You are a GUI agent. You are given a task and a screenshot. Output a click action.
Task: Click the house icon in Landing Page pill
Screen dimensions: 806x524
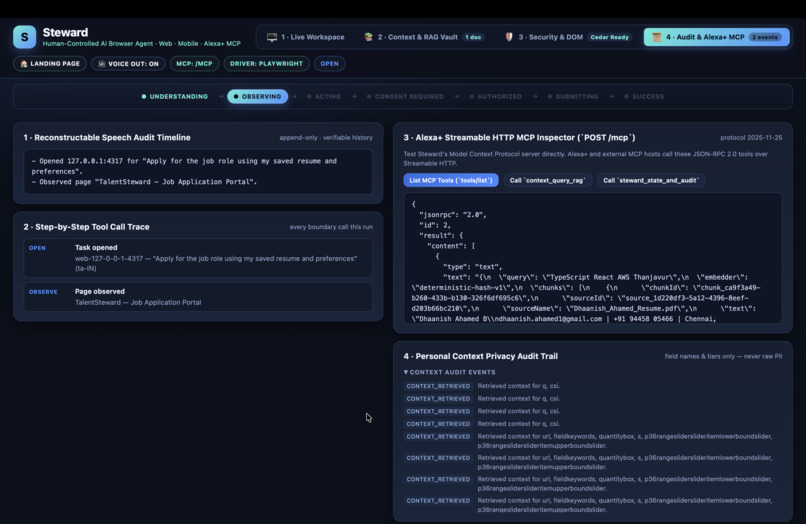coord(24,64)
